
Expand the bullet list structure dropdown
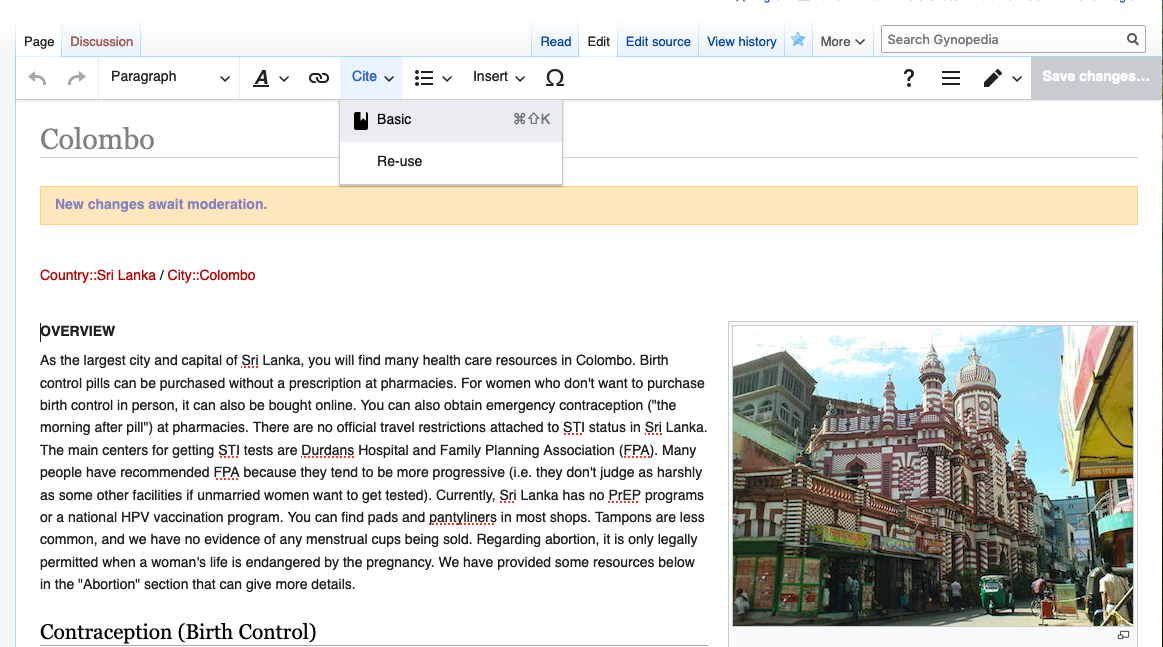pos(433,78)
